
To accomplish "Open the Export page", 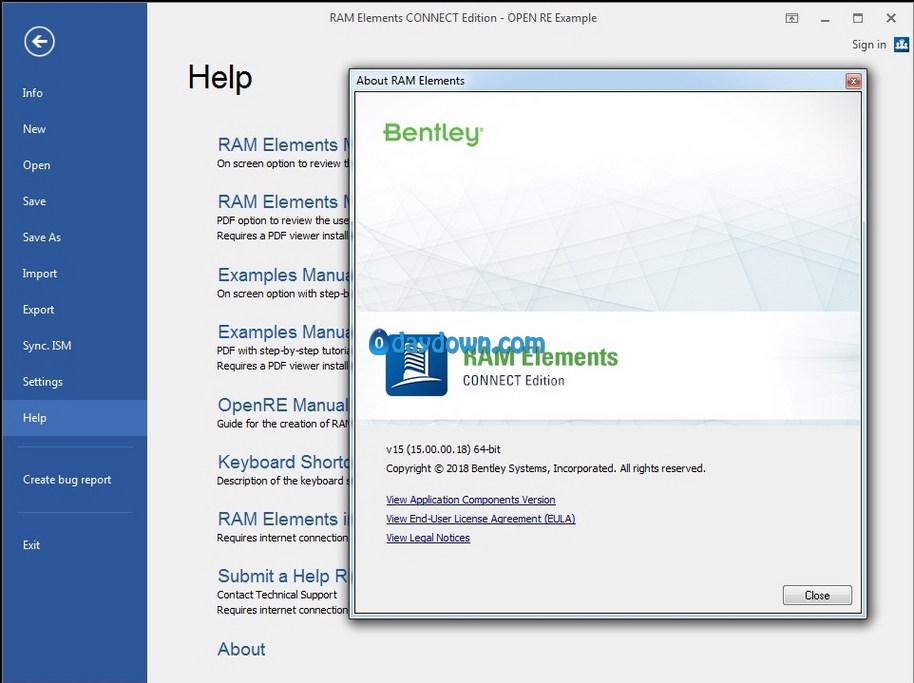I will coord(38,309).
